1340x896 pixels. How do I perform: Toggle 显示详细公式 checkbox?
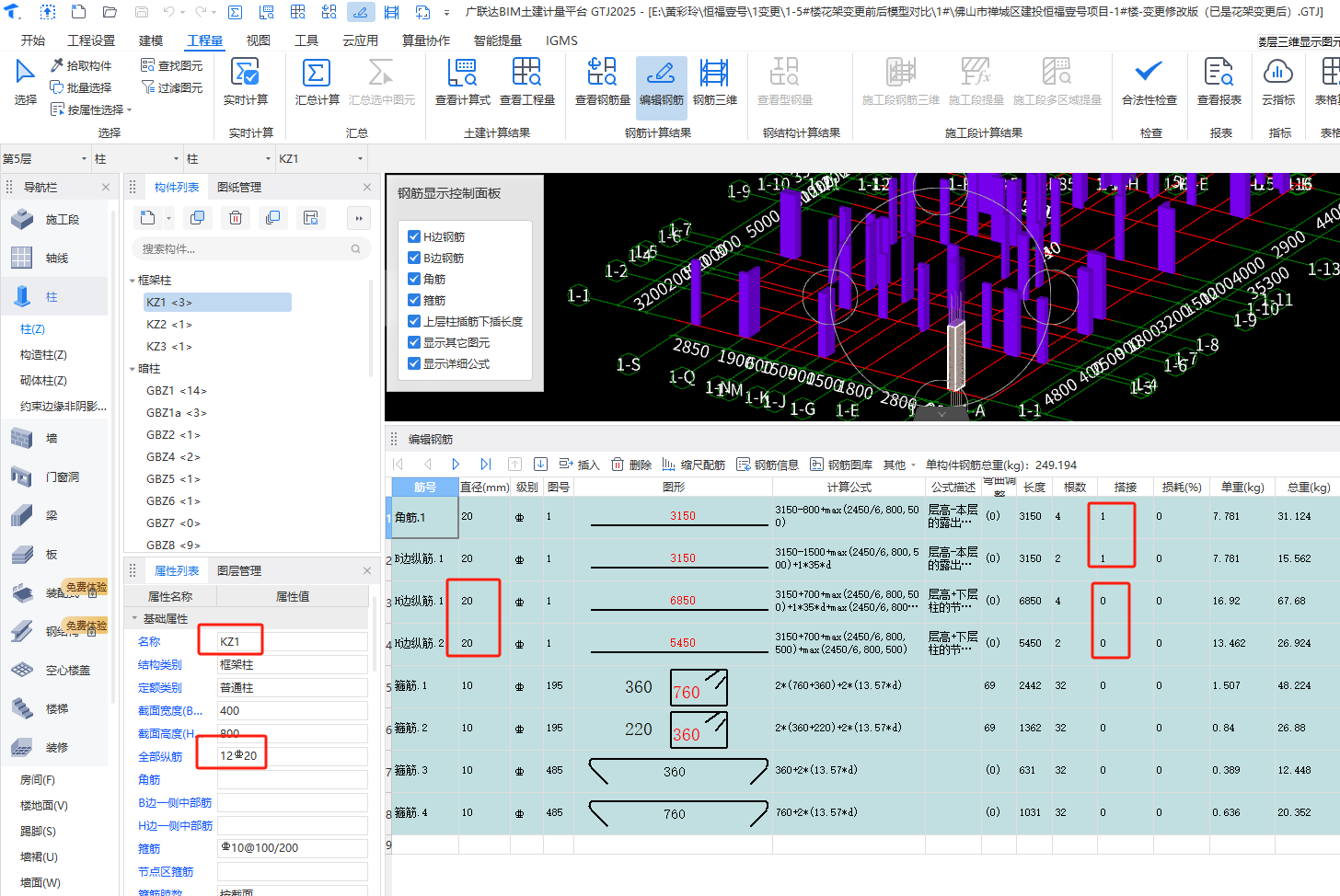pyautogui.click(x=414, y=363)
